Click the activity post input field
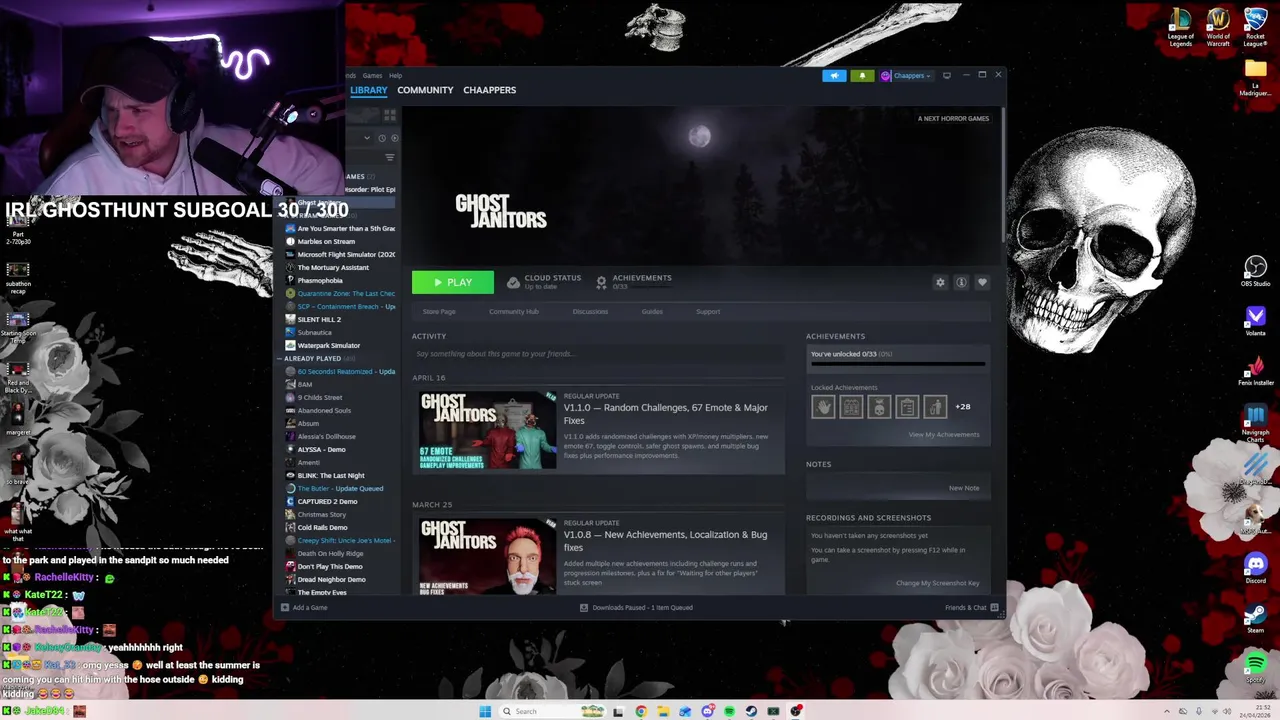The height and width of the screenshot is (720, 1280). click(598, 353)
